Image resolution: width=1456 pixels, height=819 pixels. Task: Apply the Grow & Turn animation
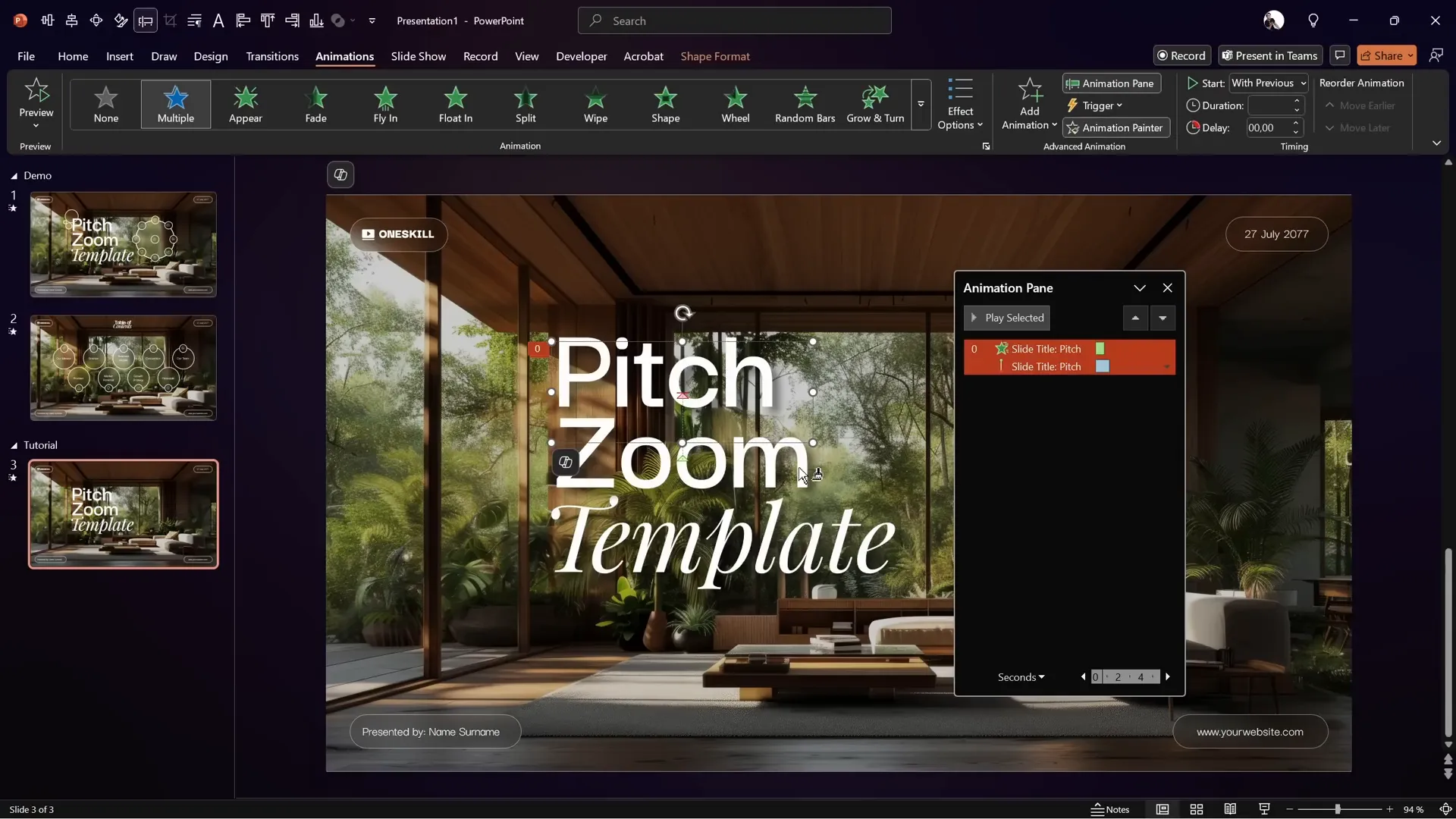coord(874,105)
